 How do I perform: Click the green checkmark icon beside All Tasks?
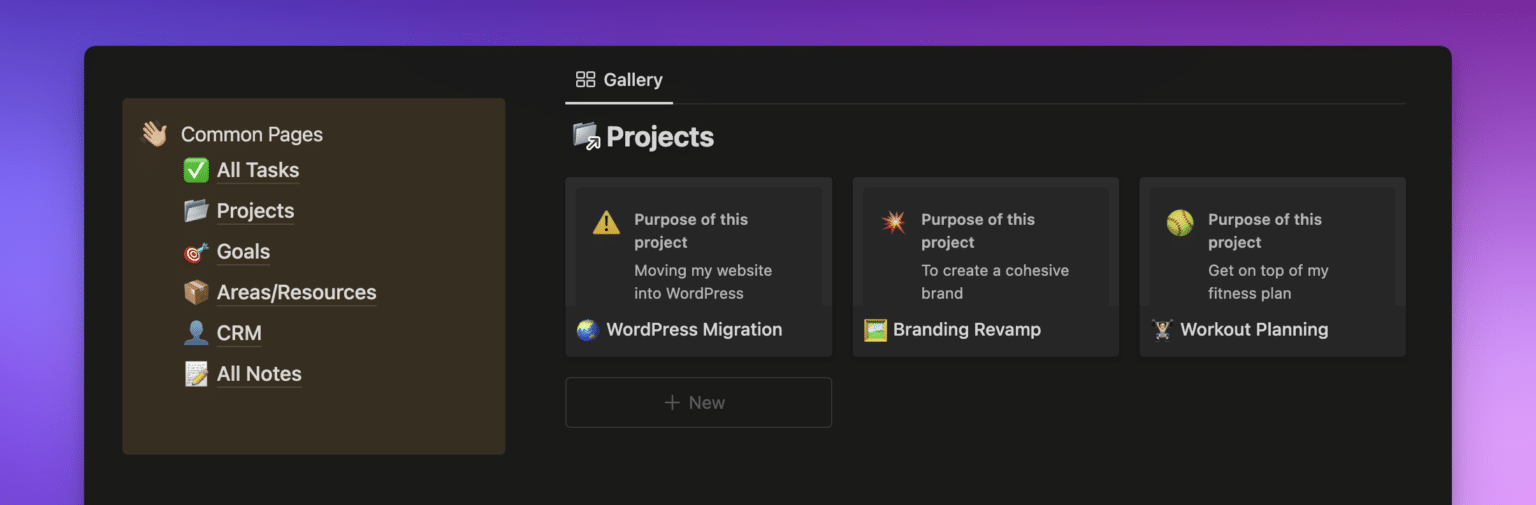(x=196, y=170)
